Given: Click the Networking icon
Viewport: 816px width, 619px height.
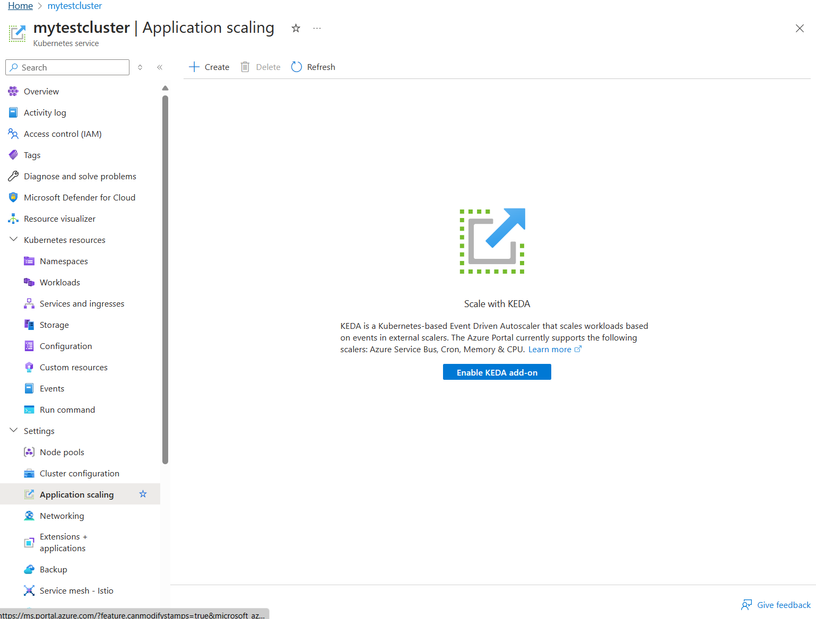Looking at the screenshot, I should point(29,516).
